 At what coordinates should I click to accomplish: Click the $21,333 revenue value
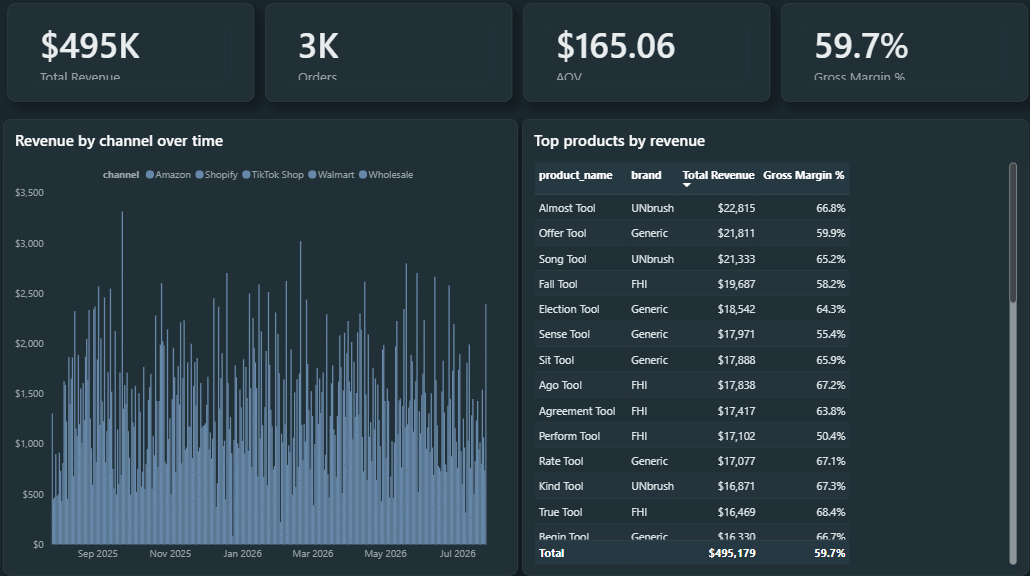coord(736,259)
